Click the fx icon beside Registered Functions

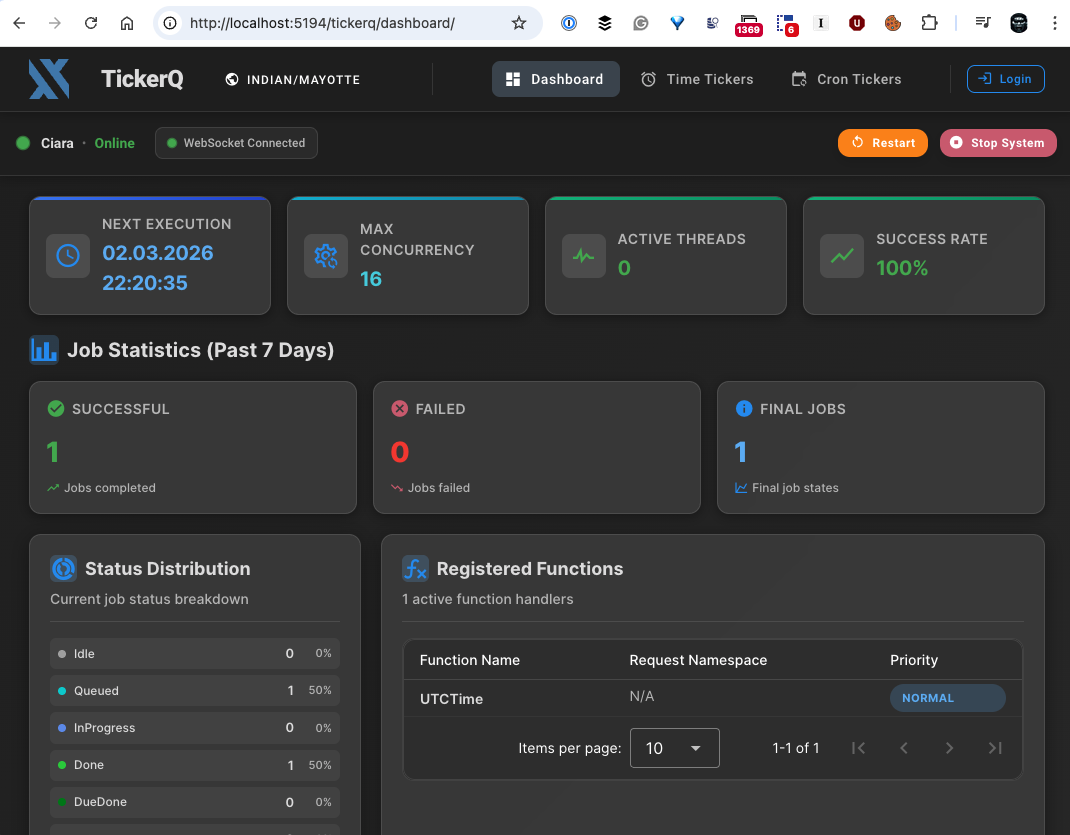tap(415, 568)
